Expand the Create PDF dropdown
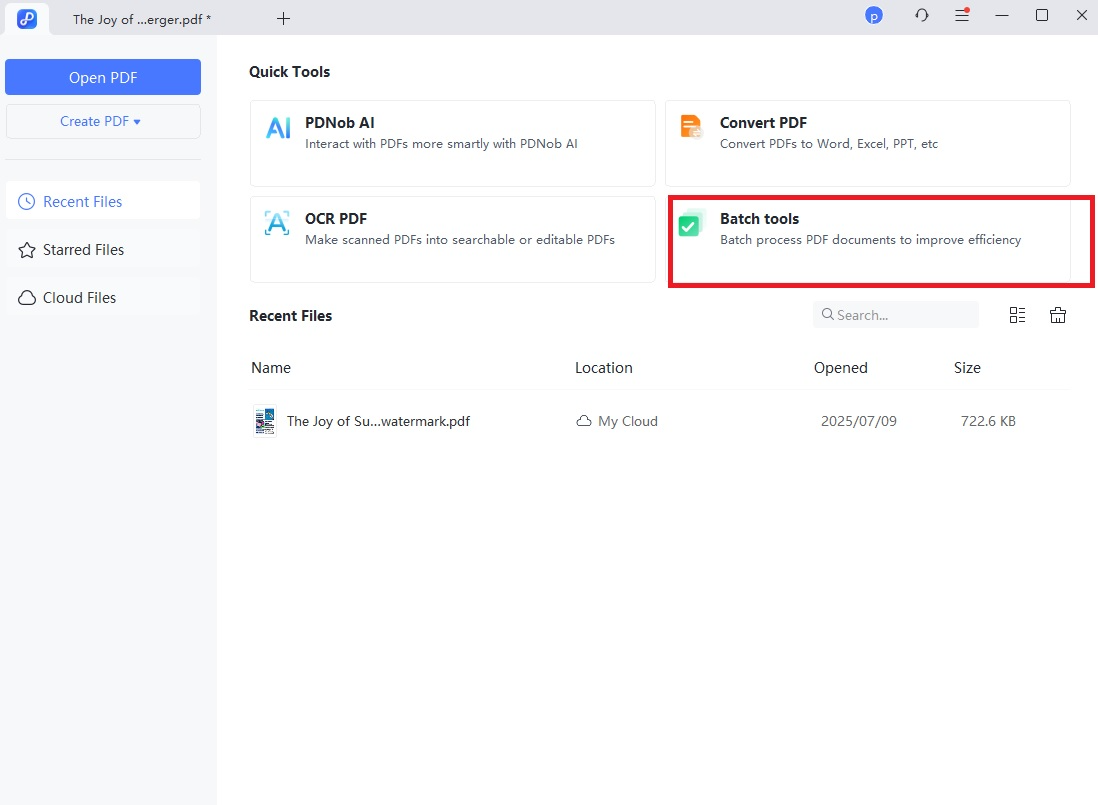The image size is (1098, 805). pyautogui.click(x=102, y=121)
